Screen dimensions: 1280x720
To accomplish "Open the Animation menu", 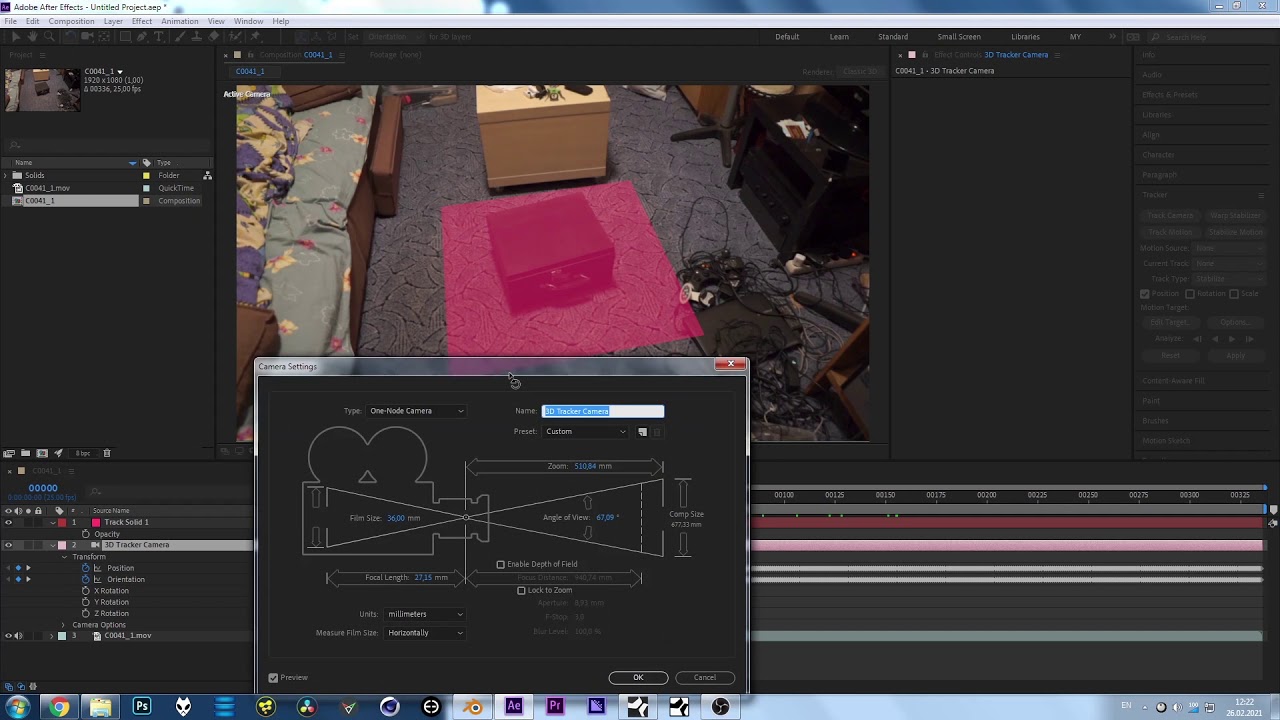I will tap(180, 21).
